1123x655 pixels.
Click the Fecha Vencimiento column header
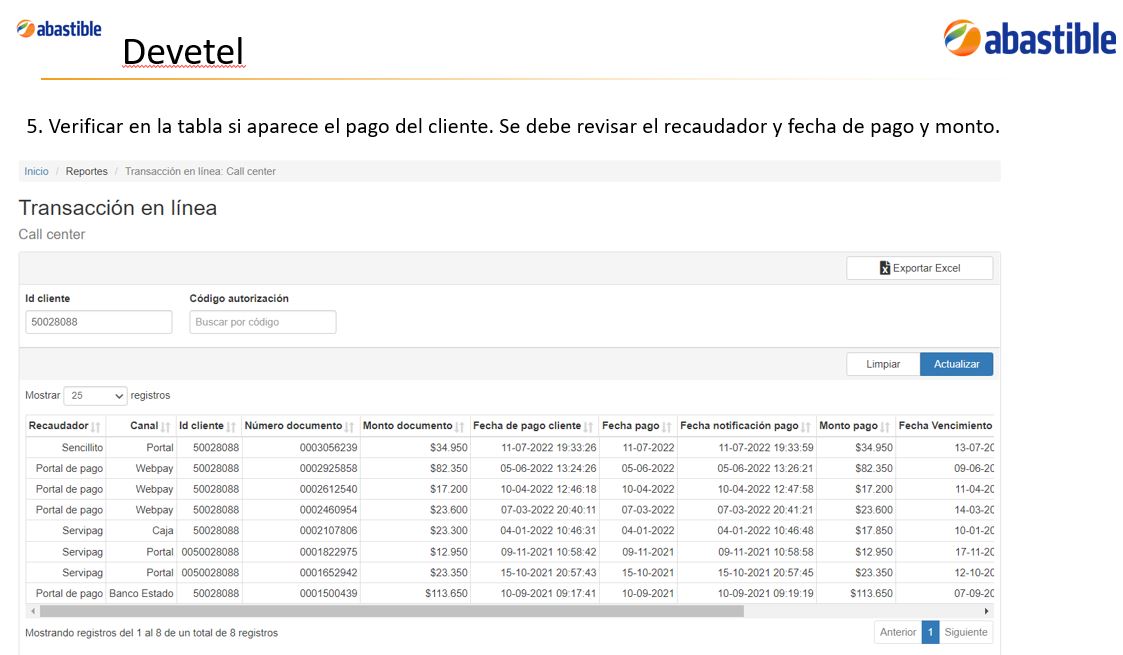click(x=945, y=425)
